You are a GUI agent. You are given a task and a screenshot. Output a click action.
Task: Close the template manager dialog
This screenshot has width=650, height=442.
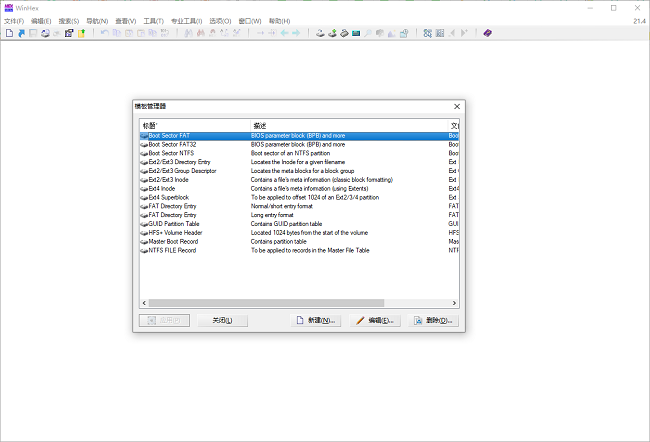point(456,105)
